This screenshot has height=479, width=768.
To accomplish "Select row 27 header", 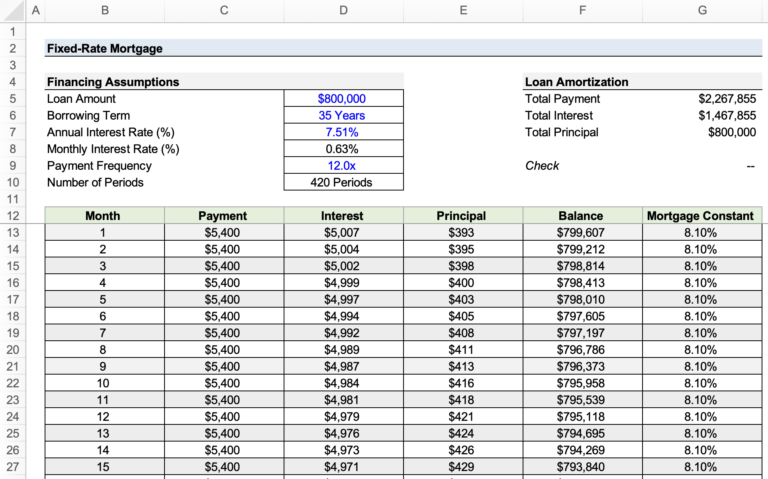I will (x=13, y=467).
